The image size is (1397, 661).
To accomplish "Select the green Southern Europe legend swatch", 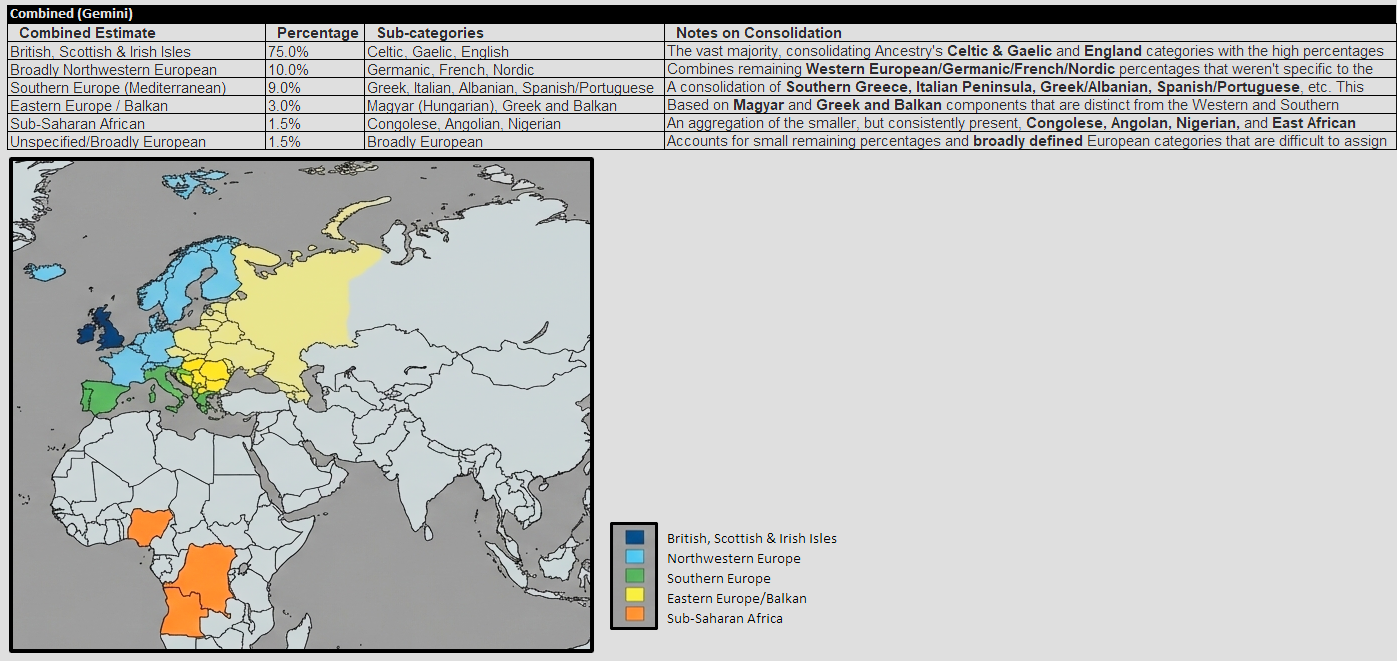I will pyautogui.click(x=634, y=578).
